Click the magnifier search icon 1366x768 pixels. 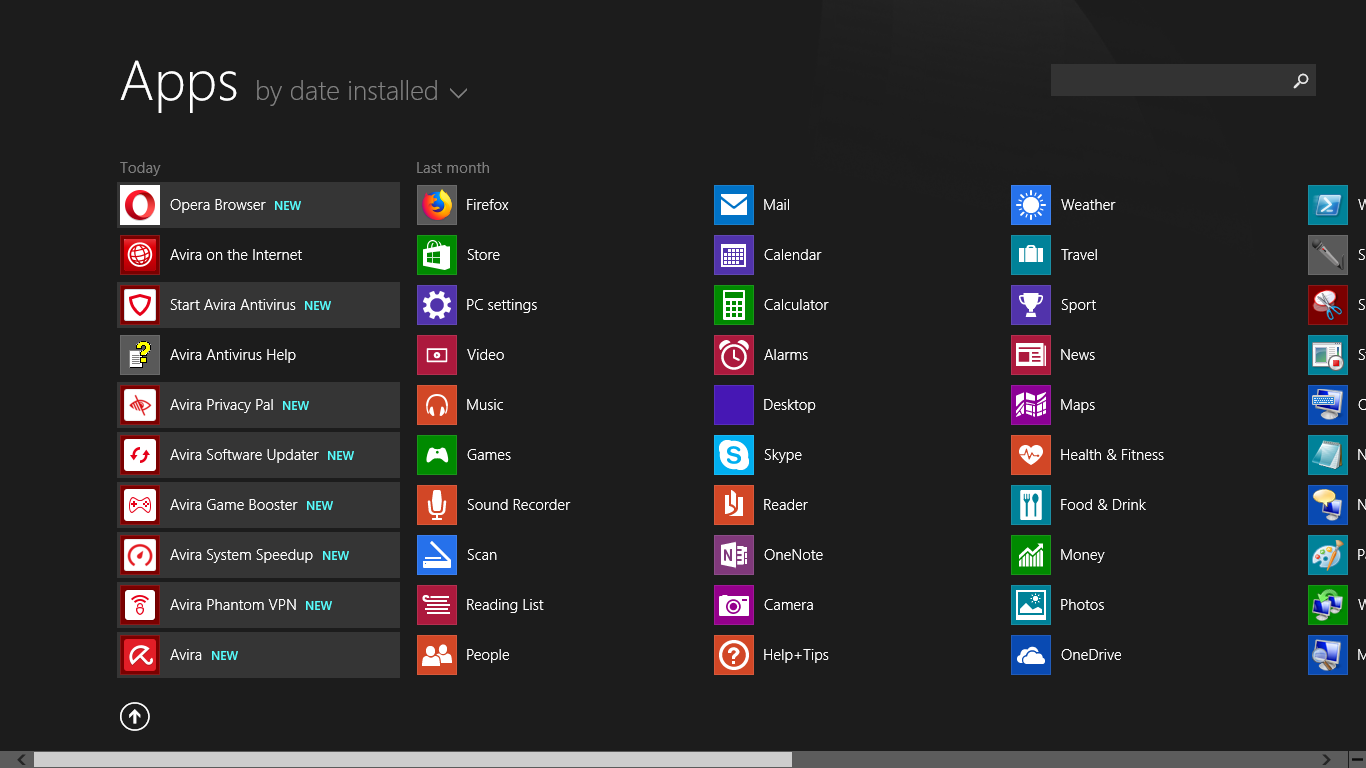pos(1301,80)
